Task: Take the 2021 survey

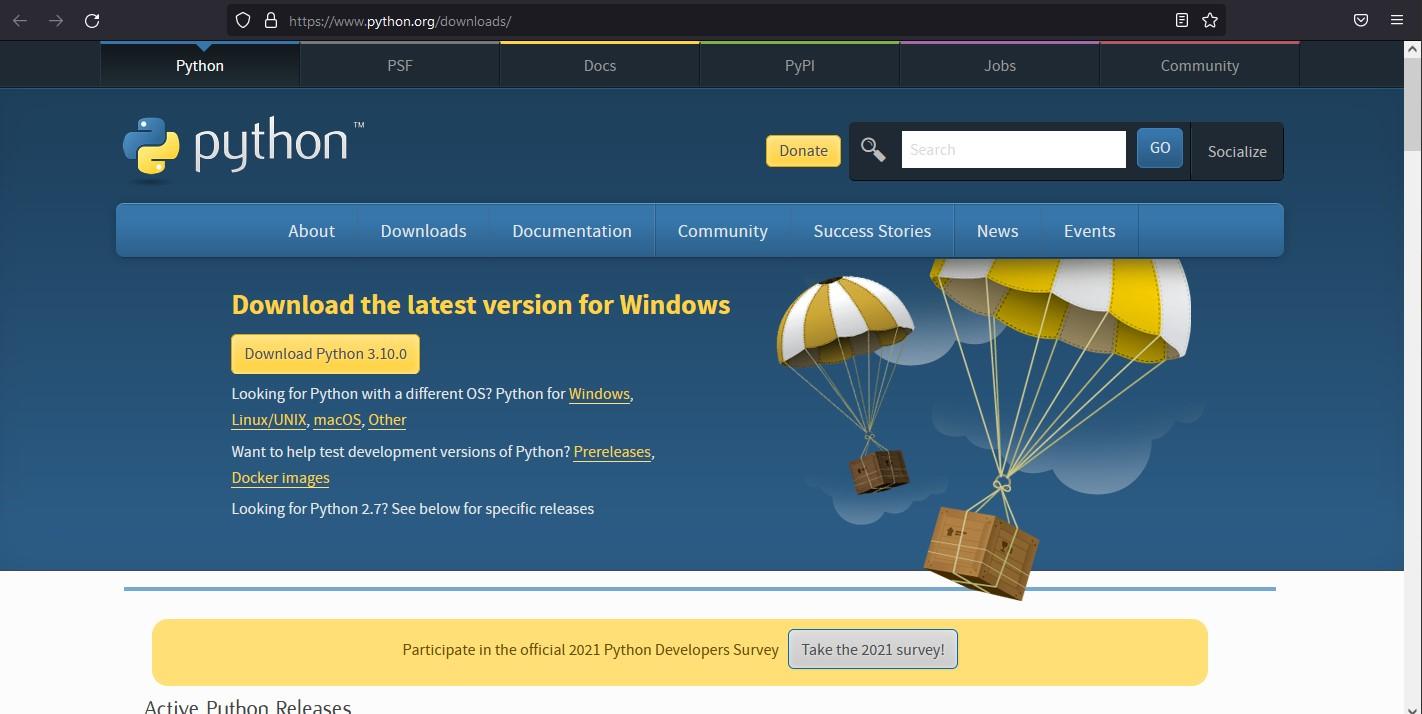Action: pyautogui.click(x=871, y=649)
